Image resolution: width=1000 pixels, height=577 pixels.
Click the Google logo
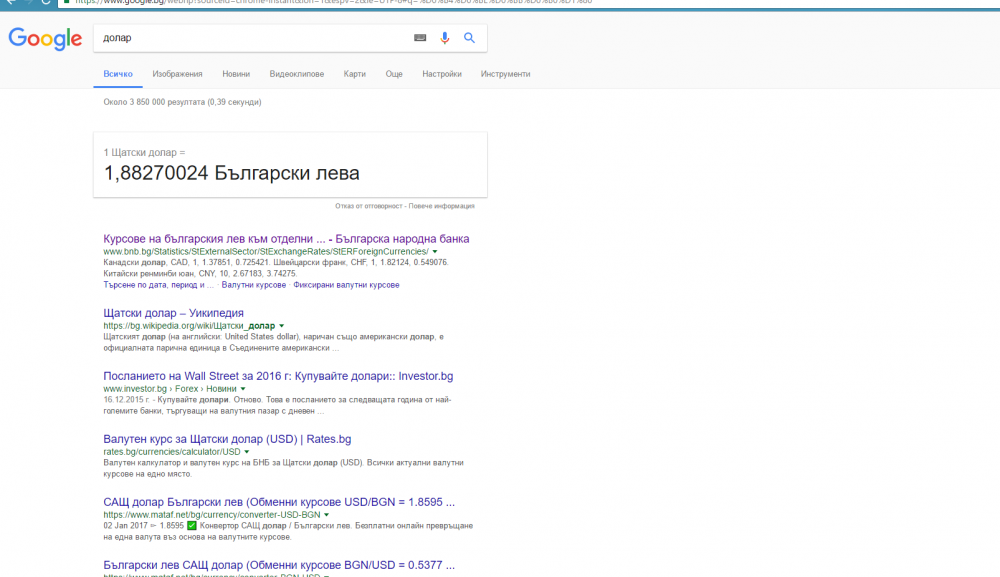coord(45,38)
